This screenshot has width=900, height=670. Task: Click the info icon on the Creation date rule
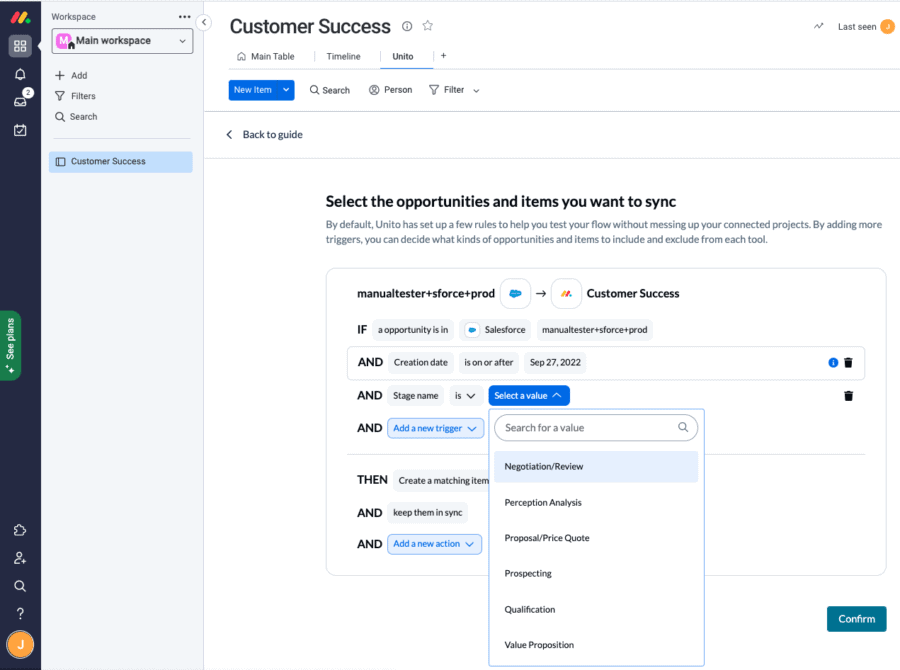832,363
